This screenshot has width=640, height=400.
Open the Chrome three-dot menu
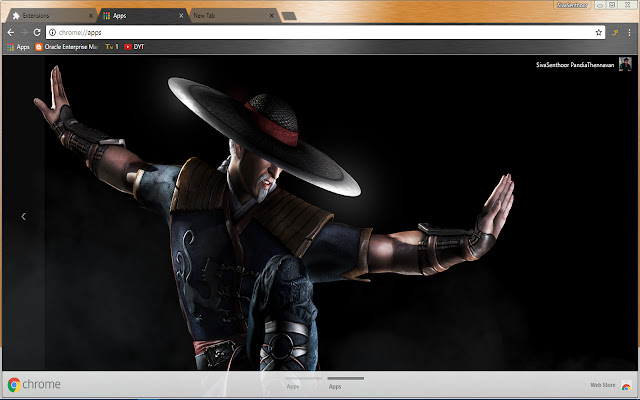pyautogui.click(x=629, y=32)
